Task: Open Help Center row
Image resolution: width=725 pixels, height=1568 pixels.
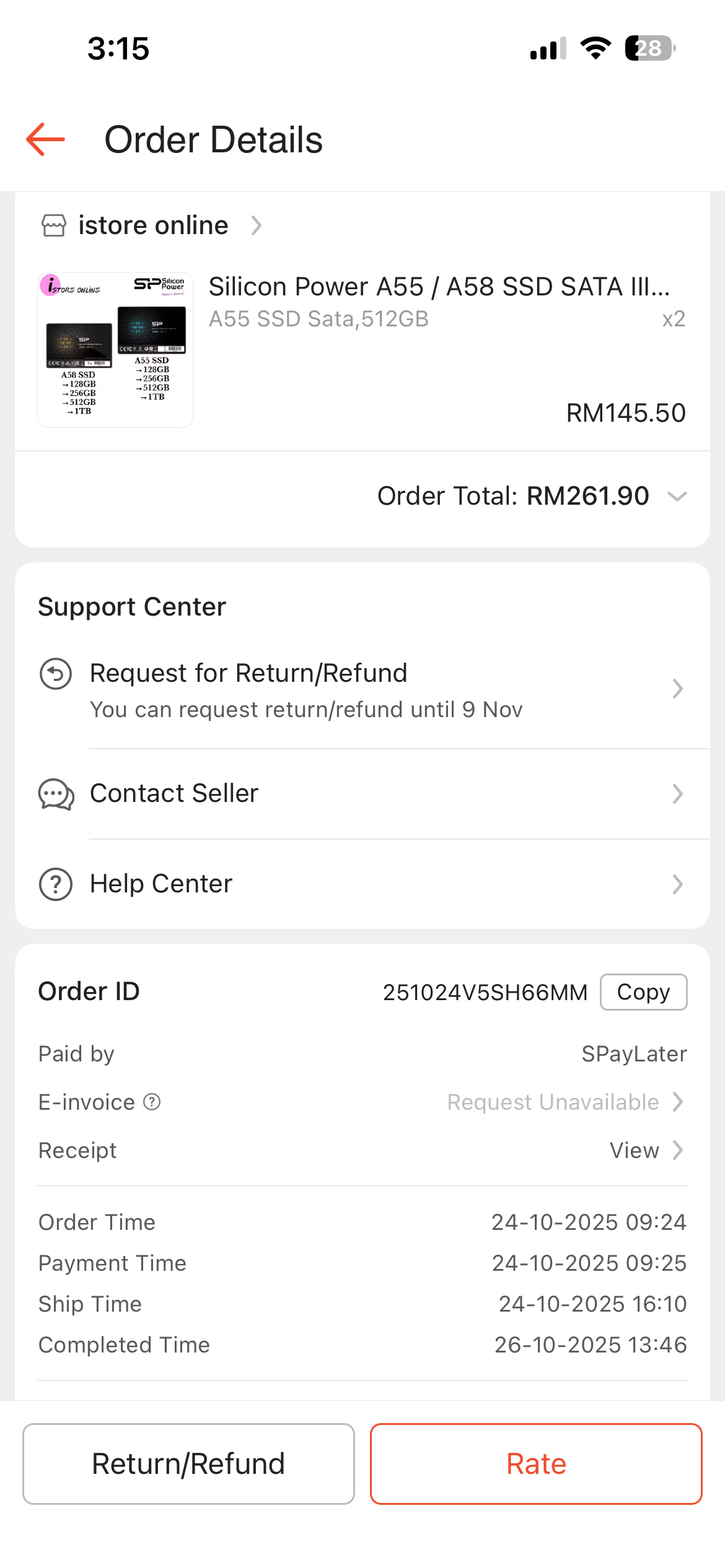Action: coord(372,884)
